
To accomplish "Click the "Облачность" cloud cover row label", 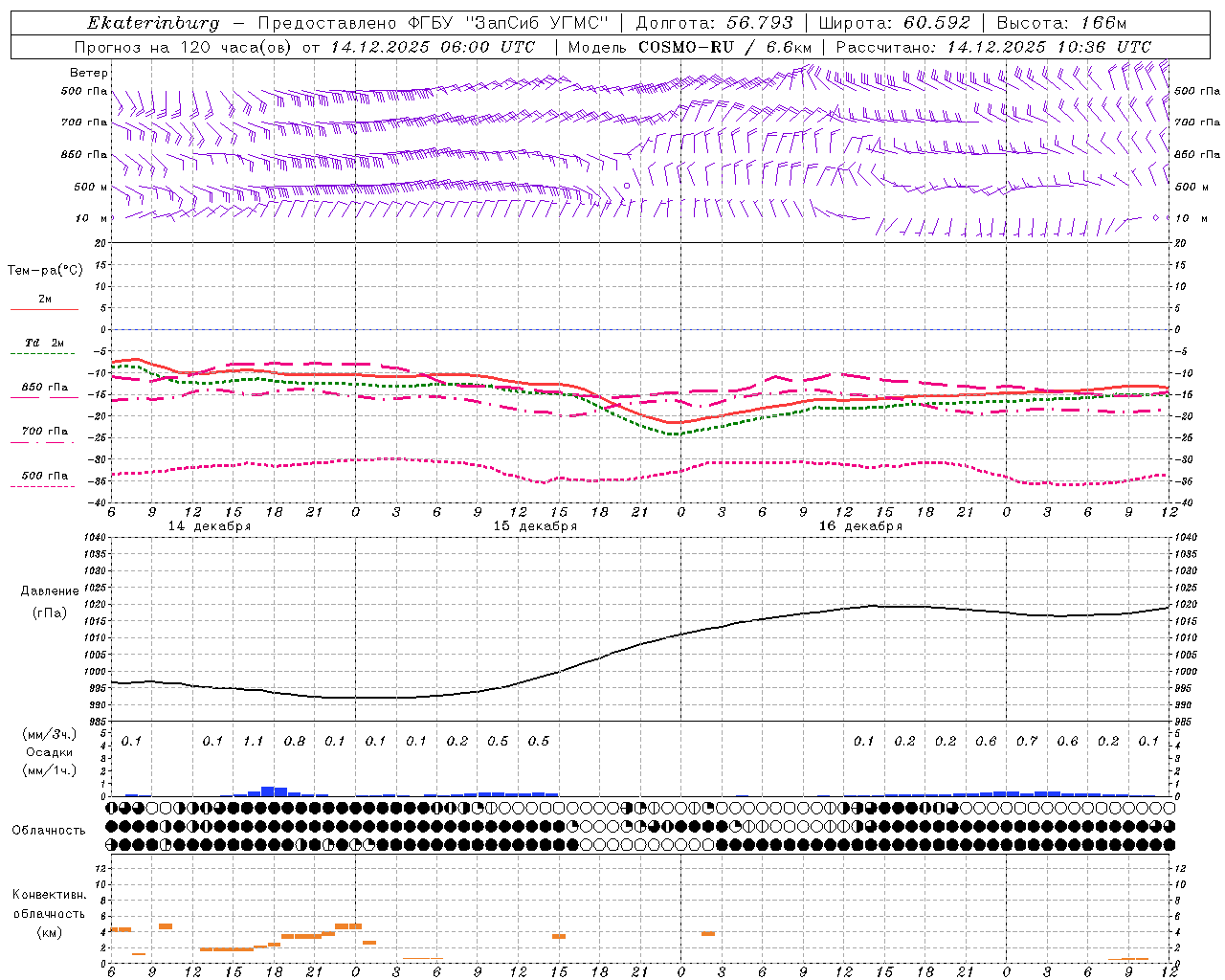I will point(49,831).
